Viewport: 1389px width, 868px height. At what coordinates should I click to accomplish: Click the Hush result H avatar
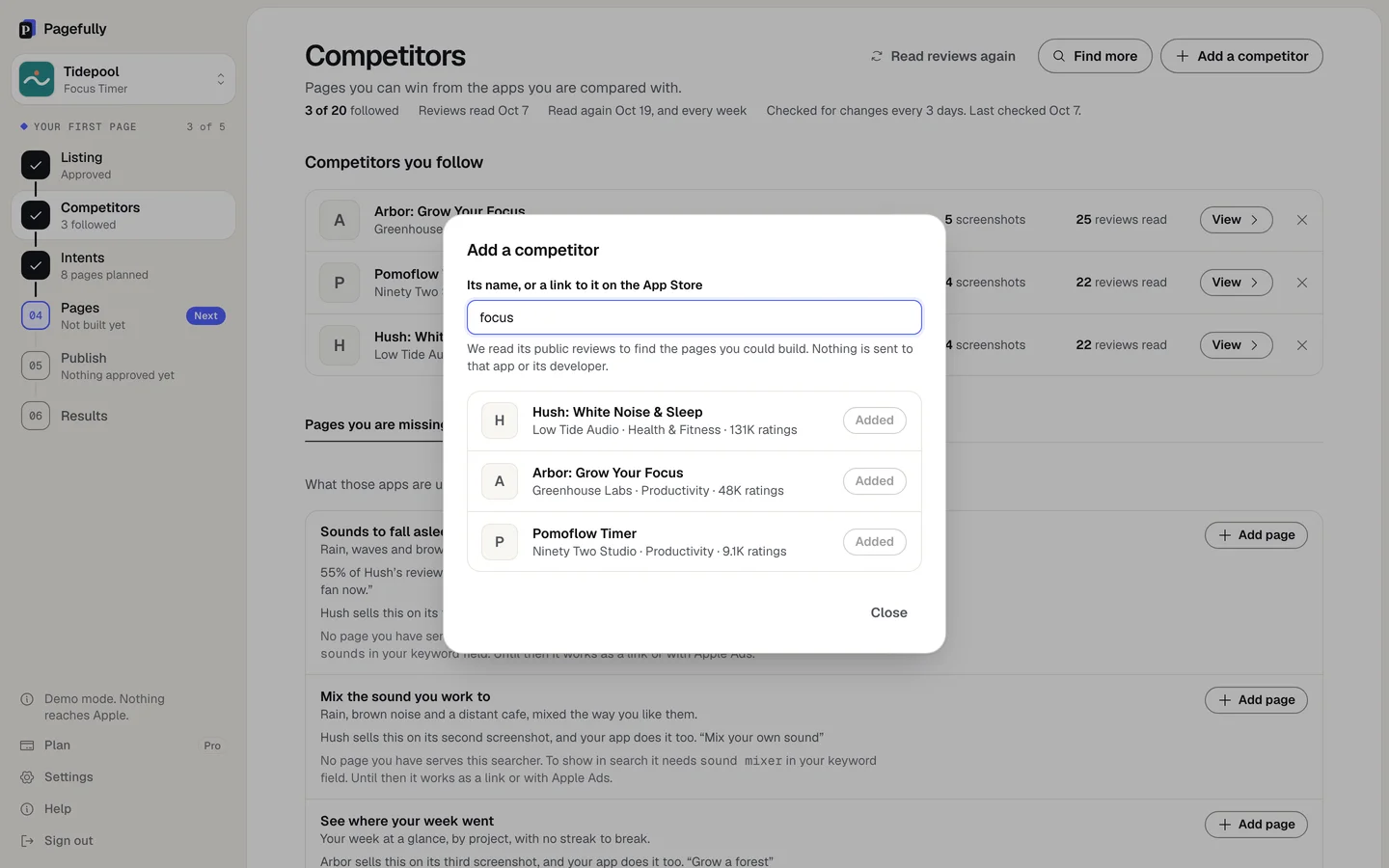[500, 420]
